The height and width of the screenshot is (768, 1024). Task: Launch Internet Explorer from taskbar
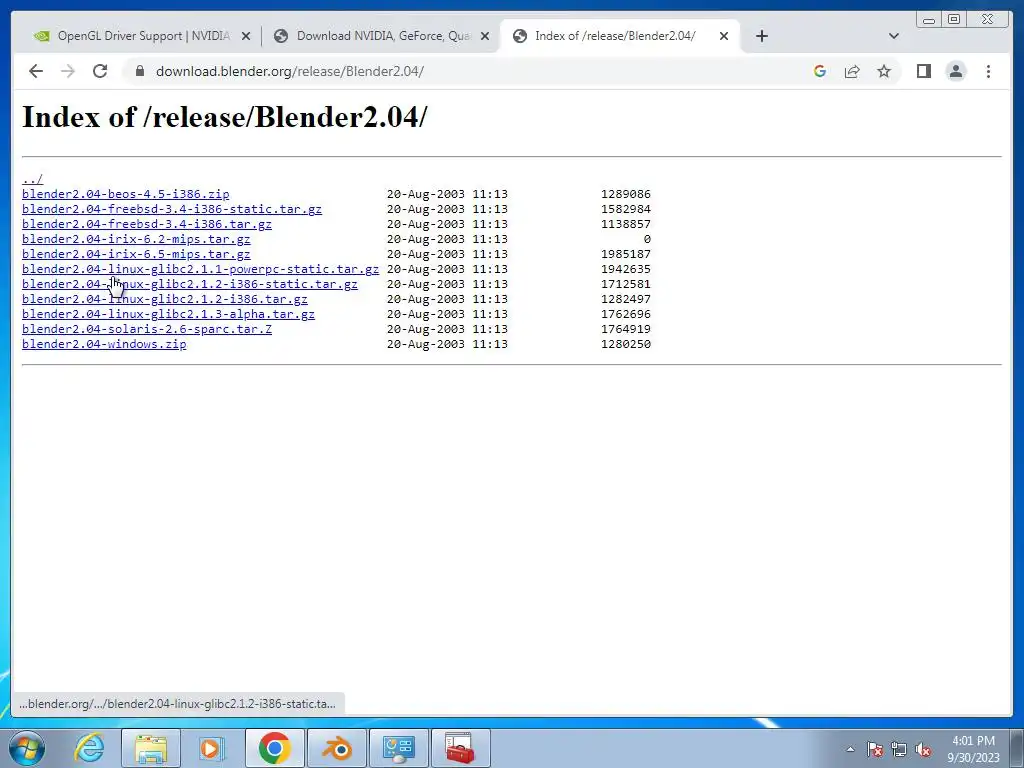(x=89, y=748)
